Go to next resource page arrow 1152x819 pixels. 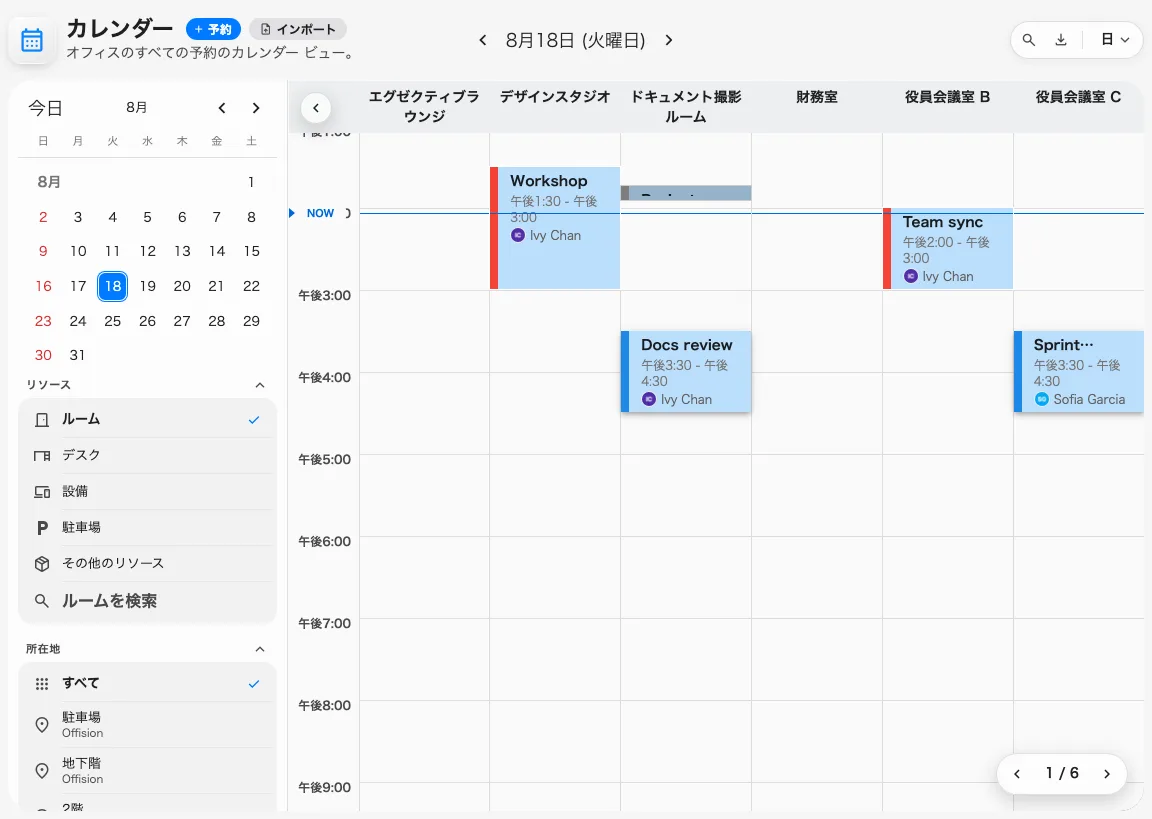[1107, 773]
